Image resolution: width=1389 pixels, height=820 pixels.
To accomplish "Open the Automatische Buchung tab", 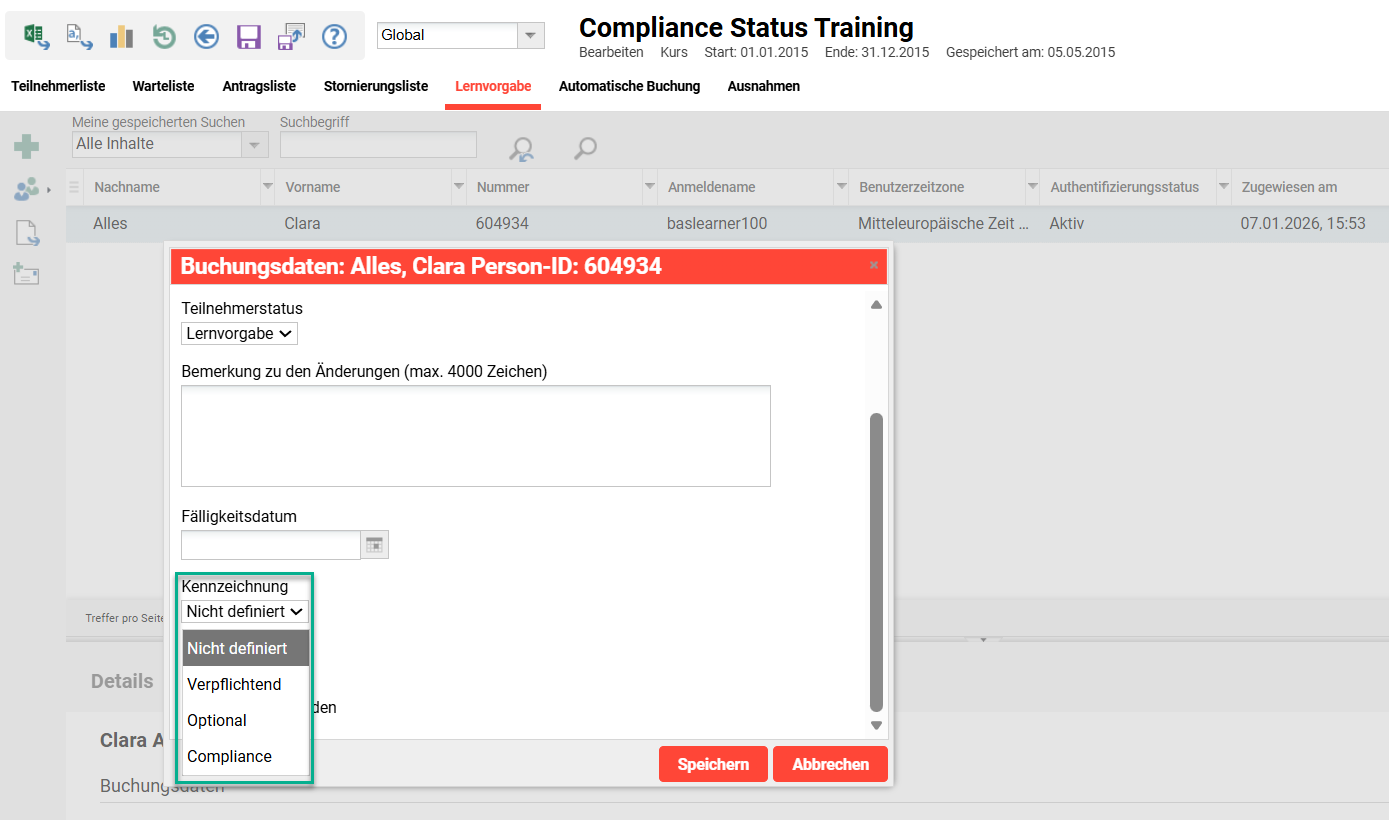I will click(x=629, y=86).
